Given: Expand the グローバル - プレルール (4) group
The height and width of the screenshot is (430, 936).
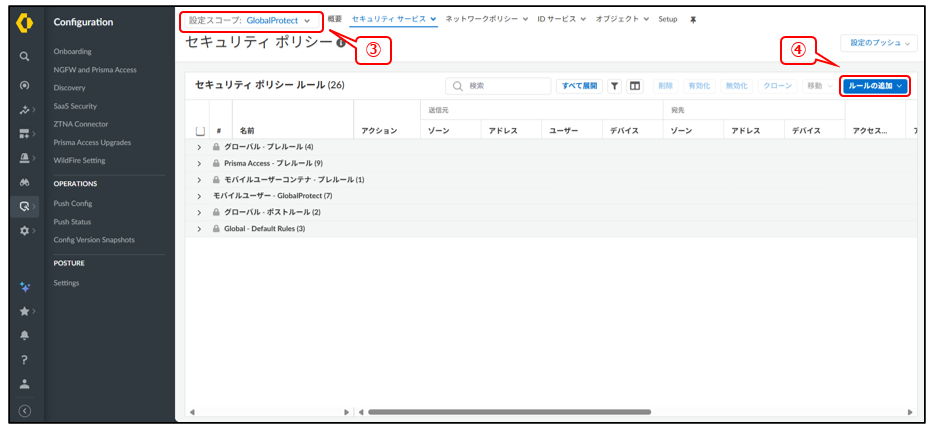Looking at the screenshot, I should tap(199, 147).
